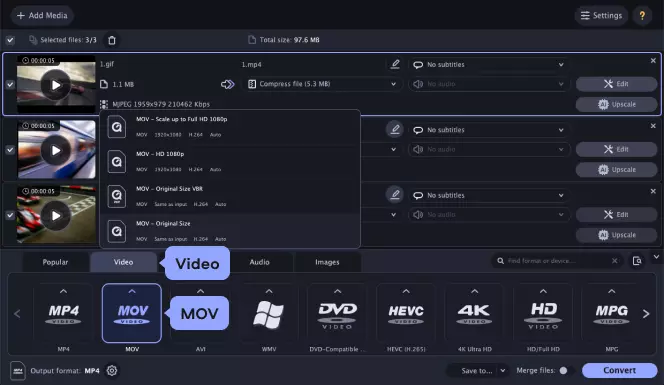664x385 pixels.
Task: Uncheck the third file row checkbox
Action: pos(10,215)
